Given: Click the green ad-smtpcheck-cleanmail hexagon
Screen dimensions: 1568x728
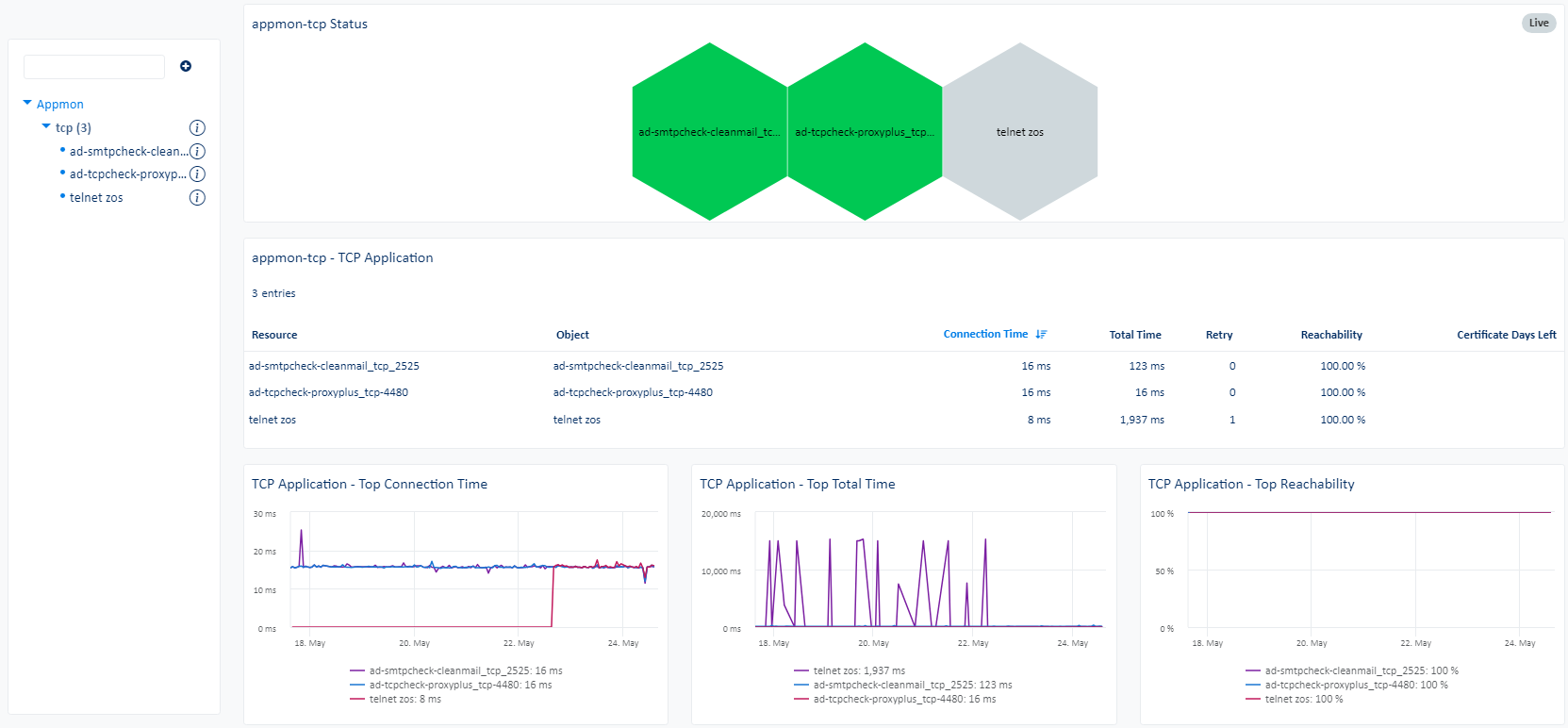Looking at the screenshot, I should coord(709,132).
